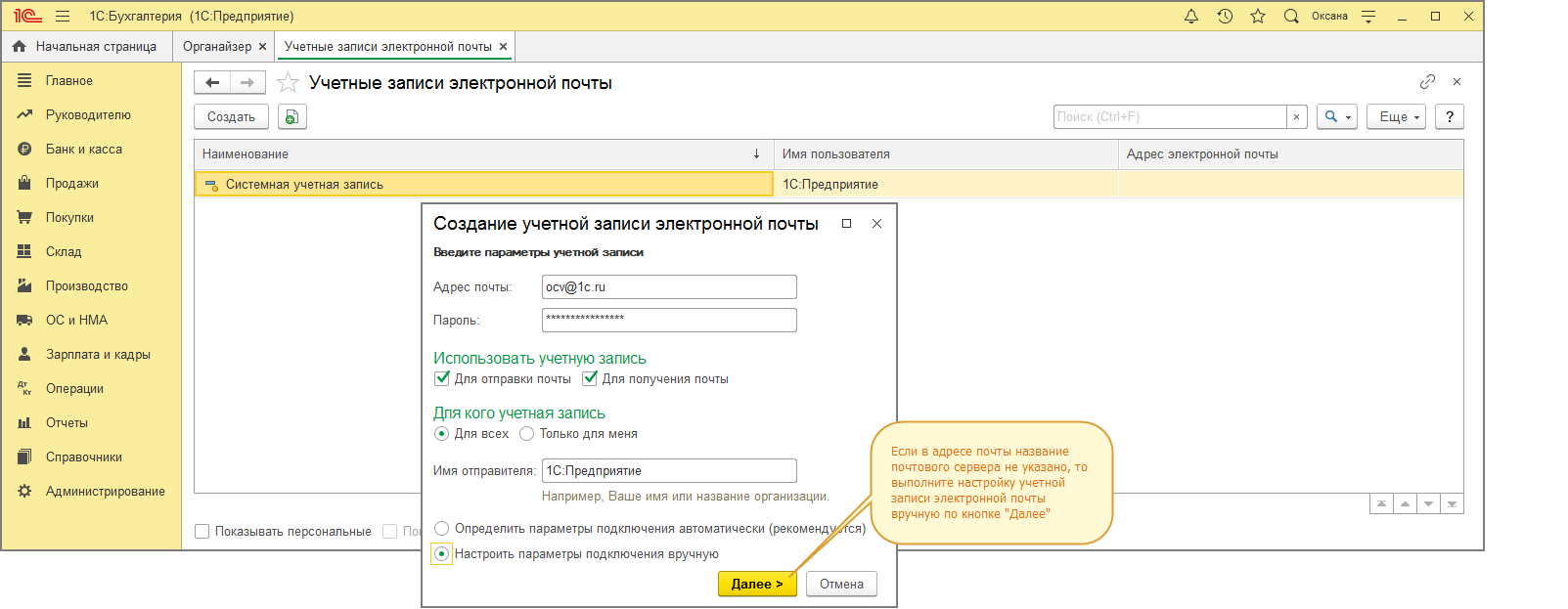Image resolution: width=1568 pixels, height=609 pixels.
Task: Add page to favorites with star icon
Action: click(x=288, y=83)
